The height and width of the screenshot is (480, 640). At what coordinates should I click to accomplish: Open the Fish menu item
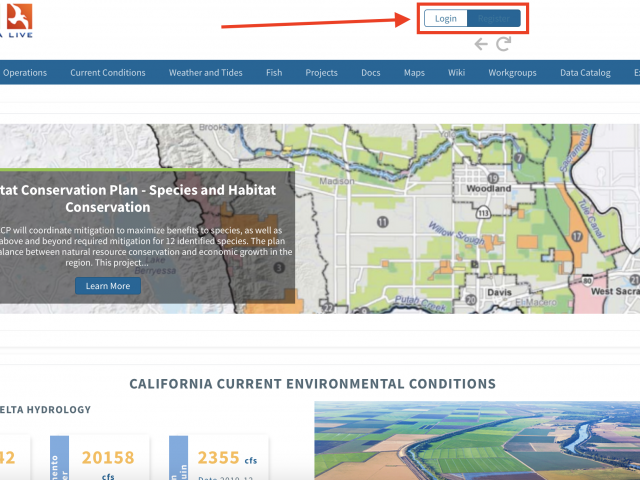274,73
